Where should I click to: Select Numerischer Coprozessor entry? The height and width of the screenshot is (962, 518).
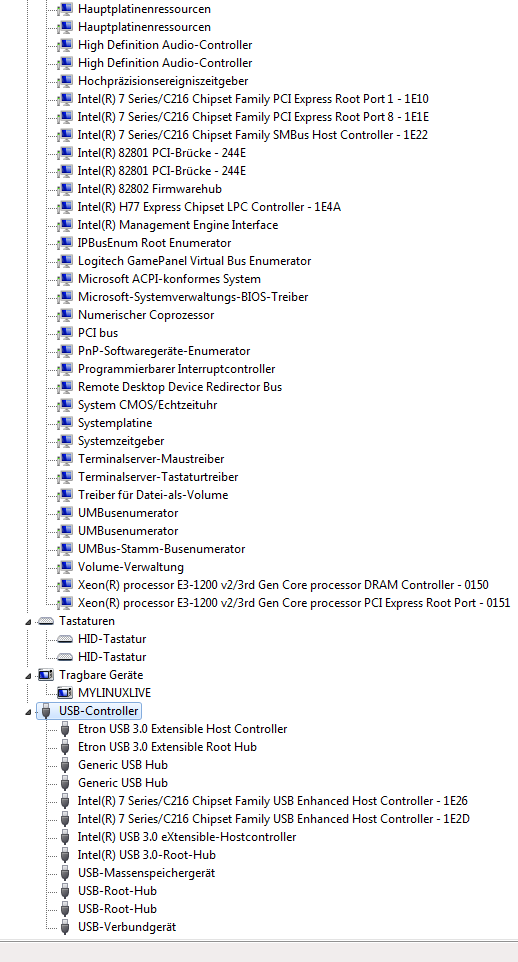146,315
